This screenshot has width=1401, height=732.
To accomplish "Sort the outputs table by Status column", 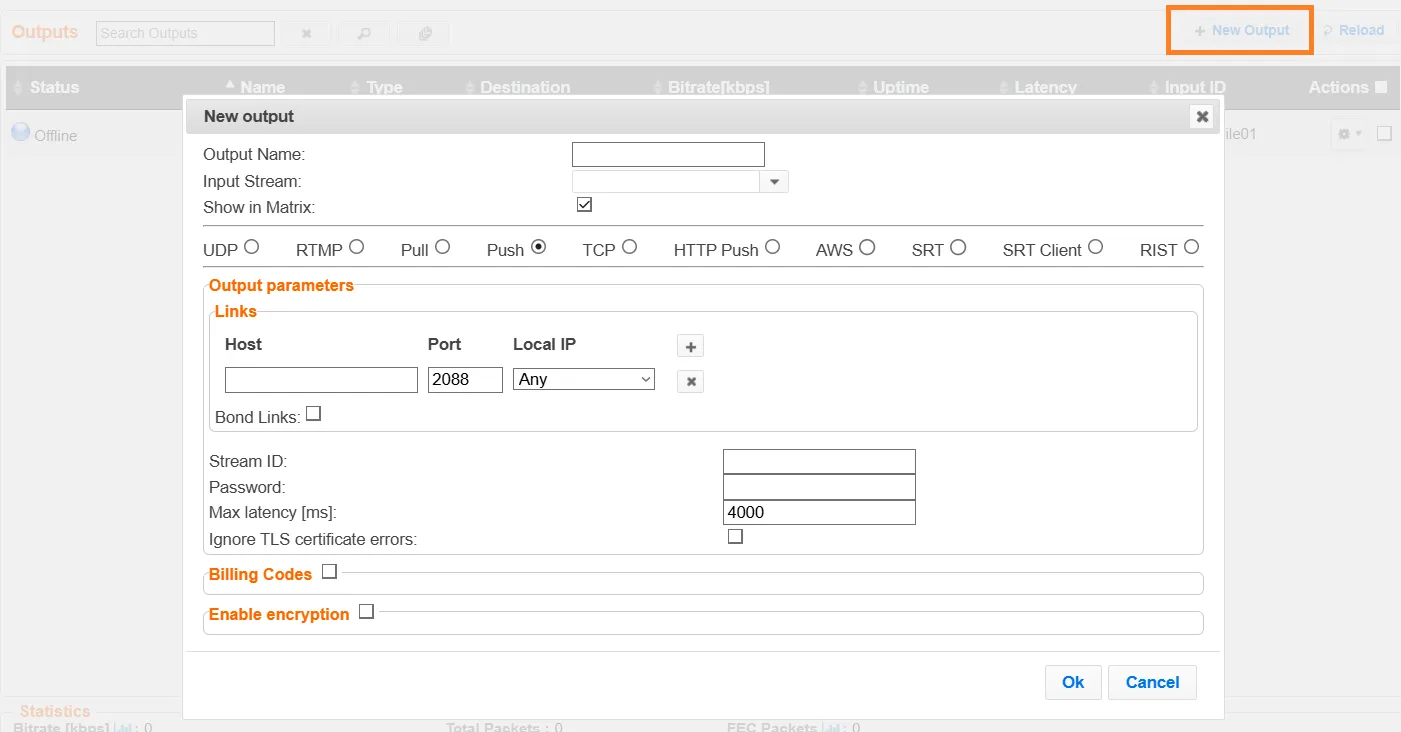I will click(x=54, y=88).
